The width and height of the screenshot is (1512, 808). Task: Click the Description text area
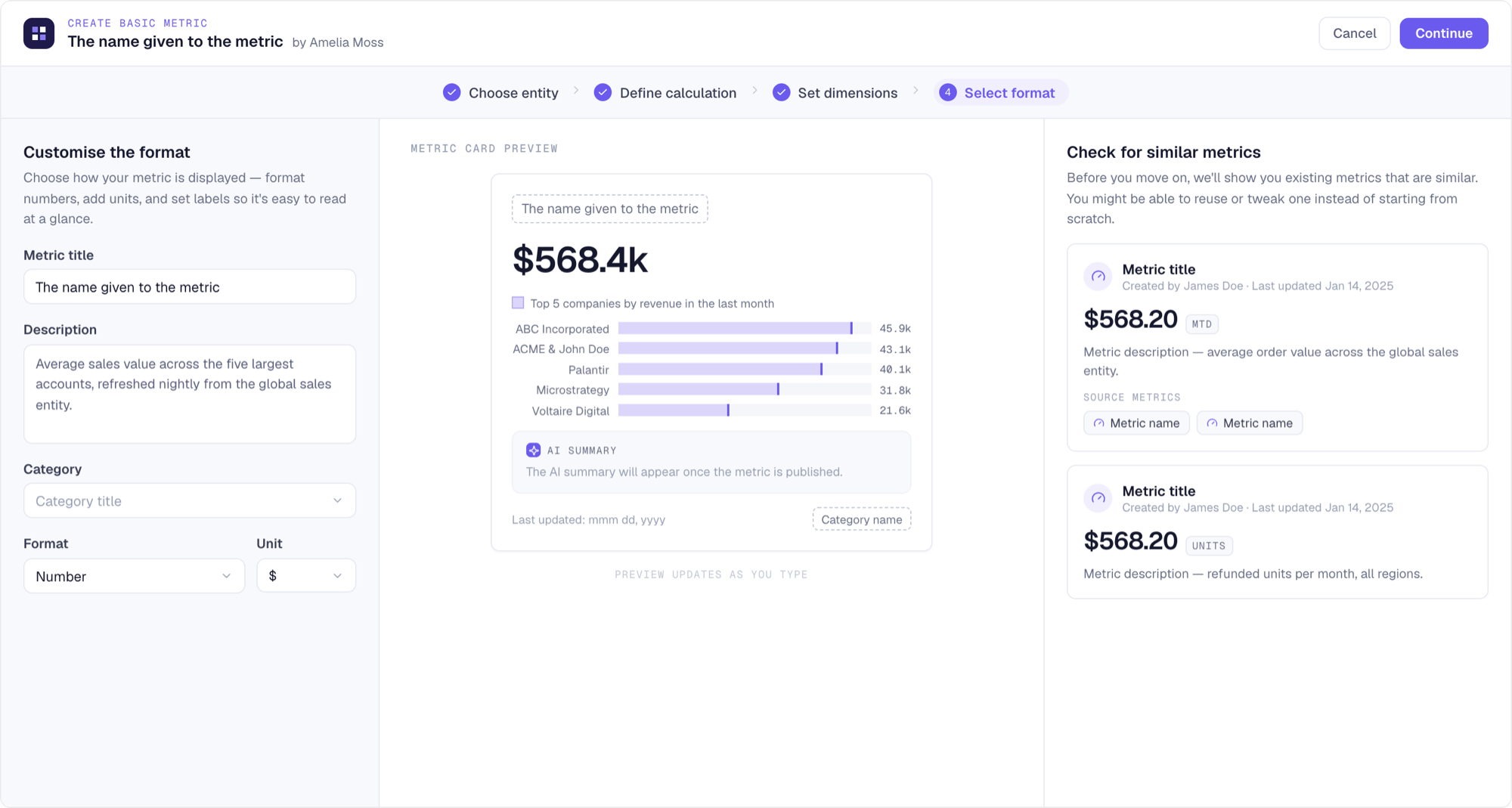click(x=190, y=394)
